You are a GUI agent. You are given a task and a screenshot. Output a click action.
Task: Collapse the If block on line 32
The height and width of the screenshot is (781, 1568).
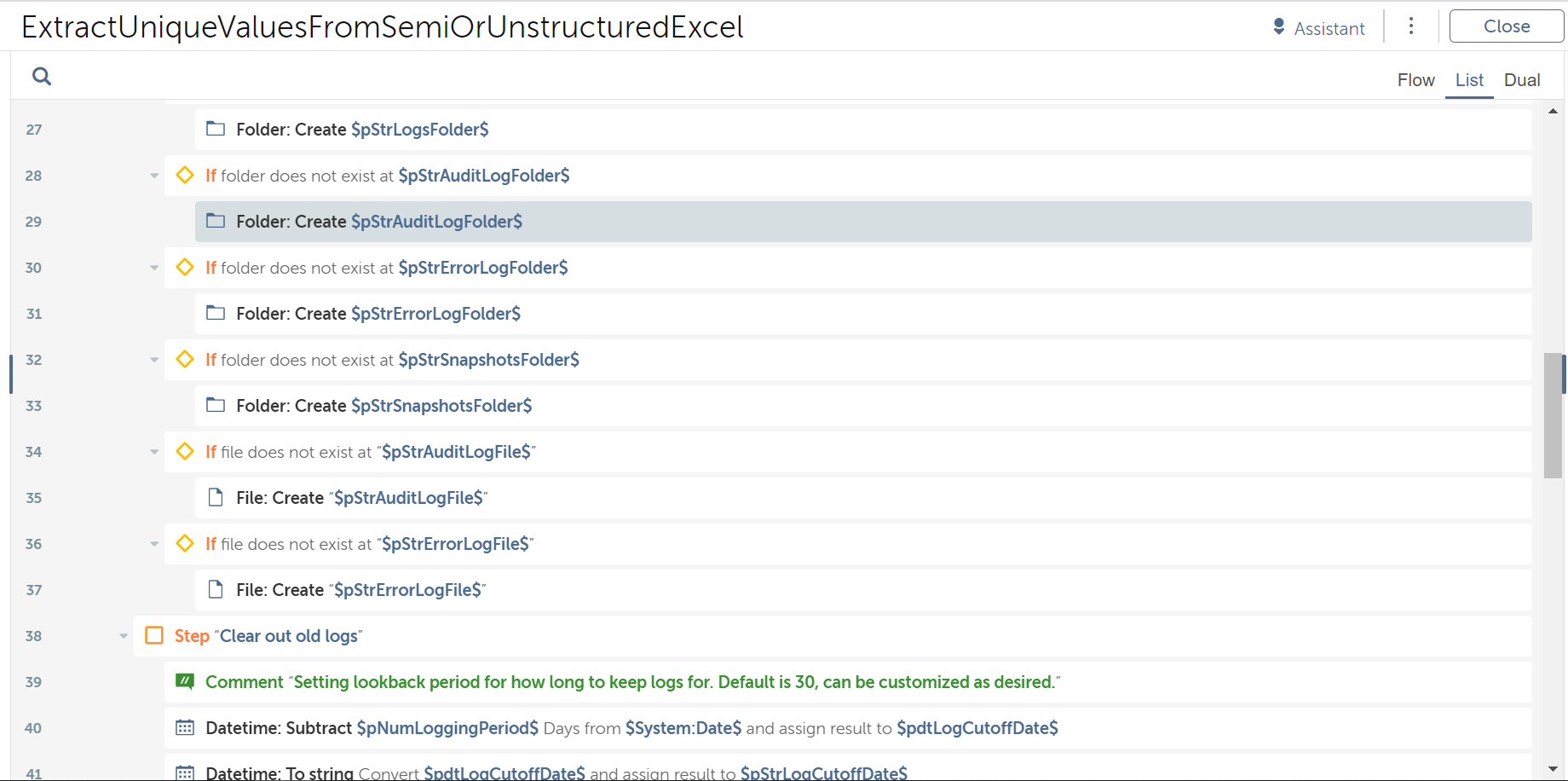pyautogui.click(x=154, y=360)
